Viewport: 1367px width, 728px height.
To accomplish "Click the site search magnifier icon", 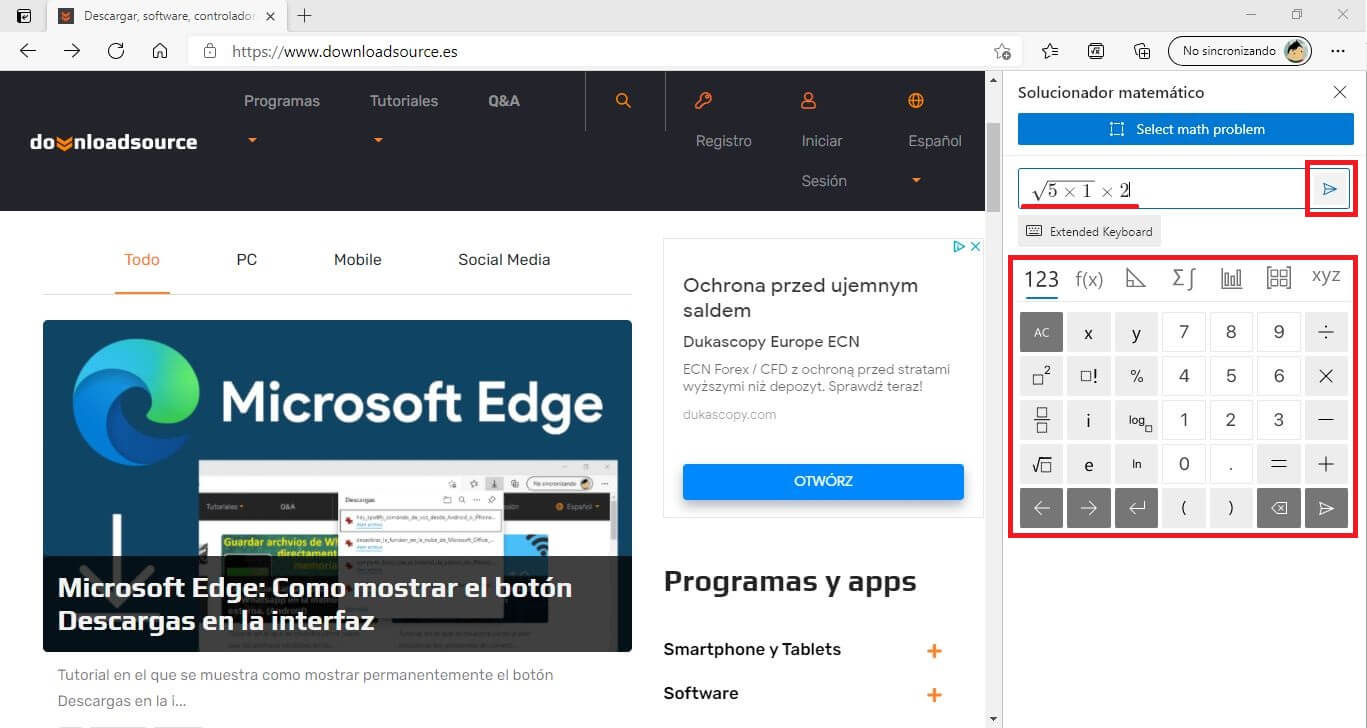I will (x=623, y=101).
